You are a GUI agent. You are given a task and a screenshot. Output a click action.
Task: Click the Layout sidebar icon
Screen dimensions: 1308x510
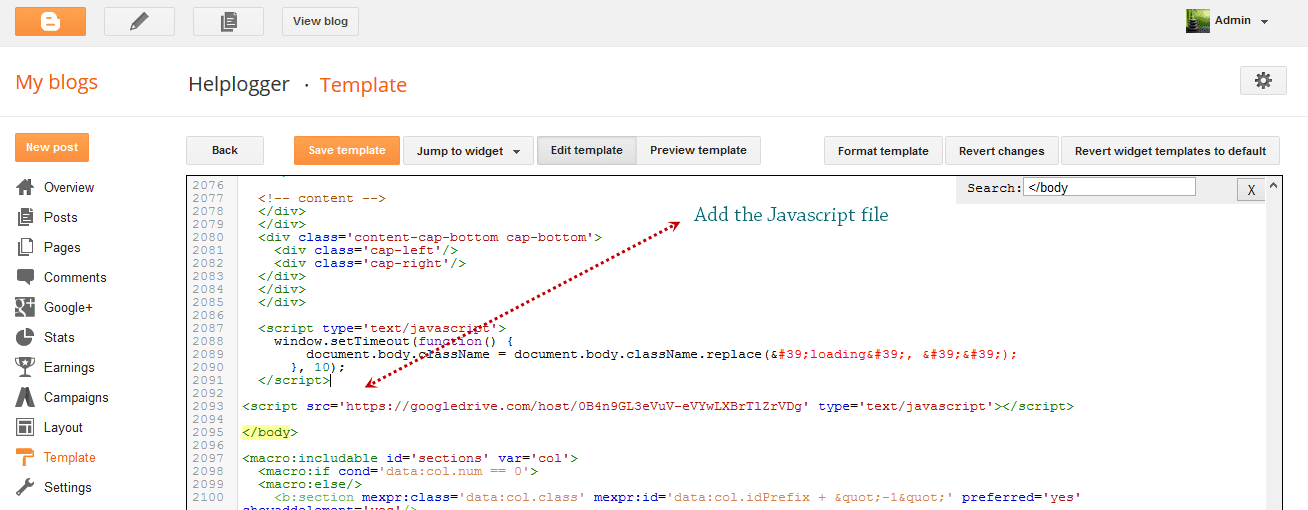click(x=26, y=427)
